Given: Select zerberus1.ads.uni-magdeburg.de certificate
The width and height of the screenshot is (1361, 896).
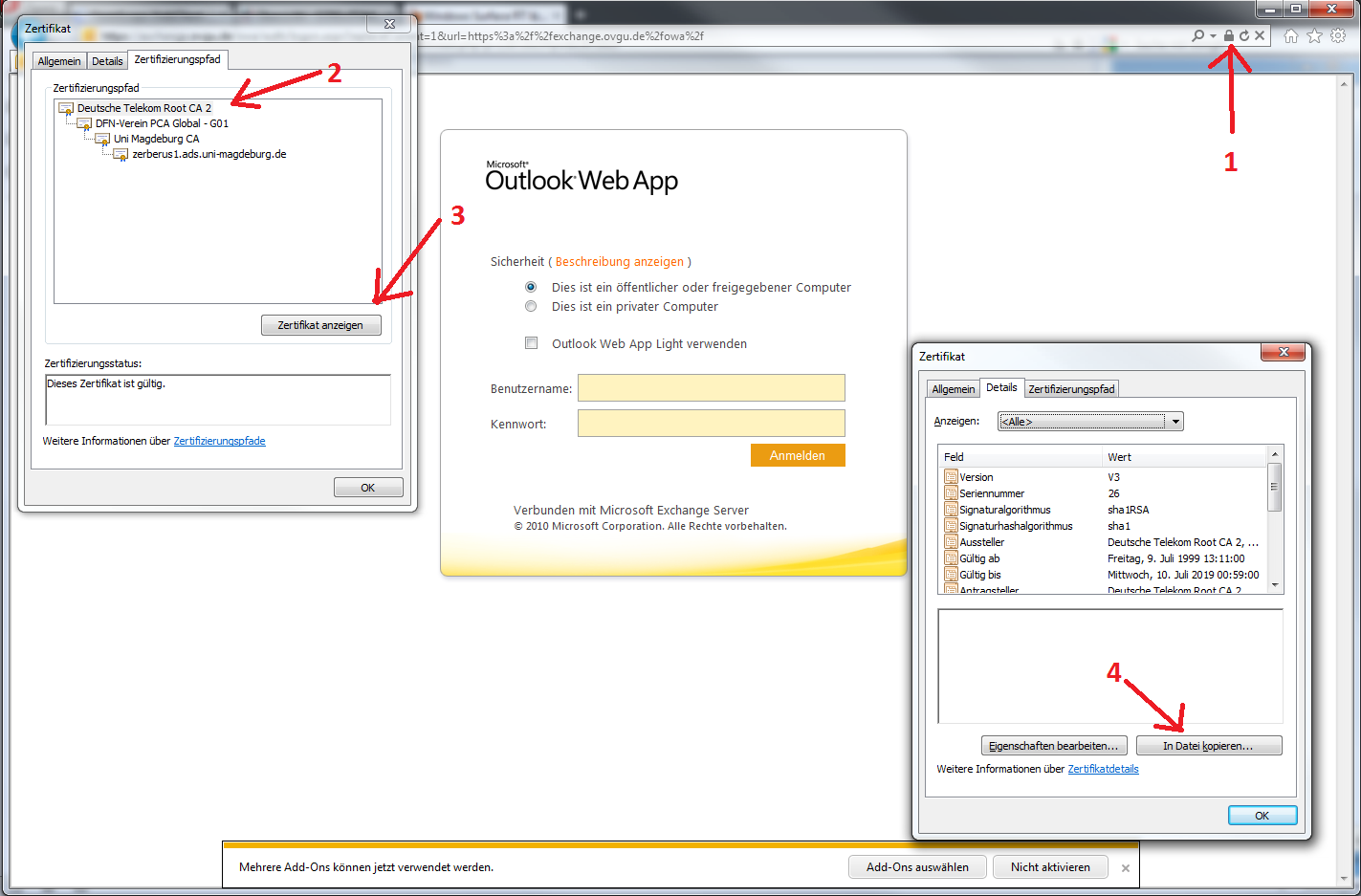Looking at the screenshot, I should pyautogui.click(x=209, y=154).
